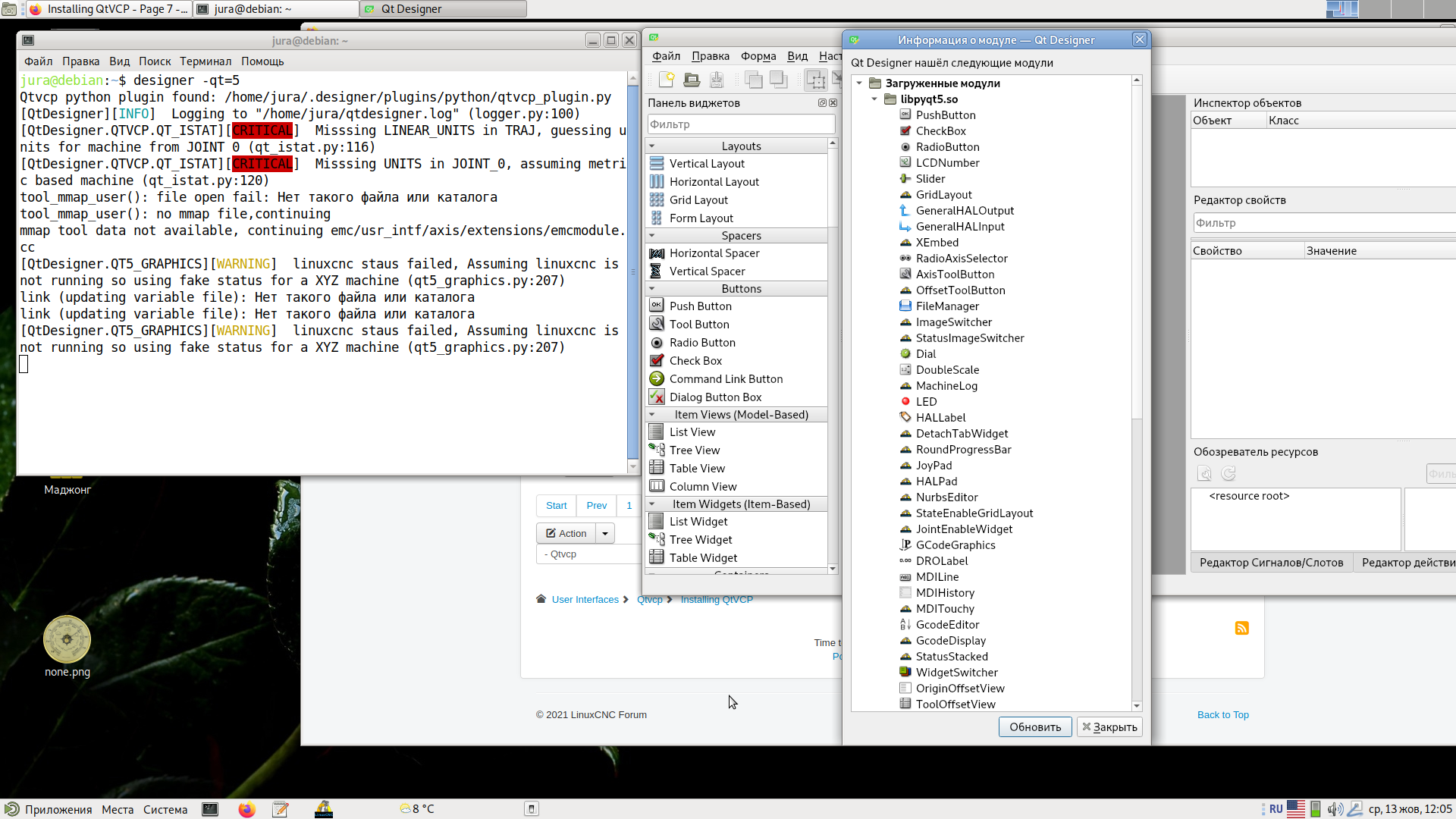Collapse Item Widgets (Item-Based) category

[736, 504]
